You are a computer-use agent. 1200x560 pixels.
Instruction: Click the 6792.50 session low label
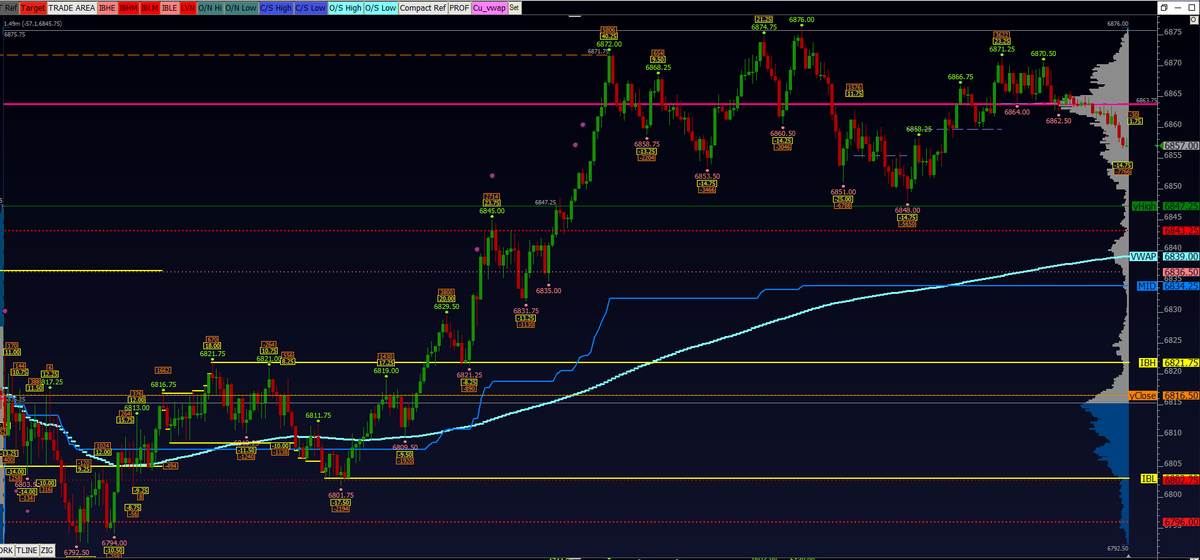pyautogui.click(x=77, y=552)
